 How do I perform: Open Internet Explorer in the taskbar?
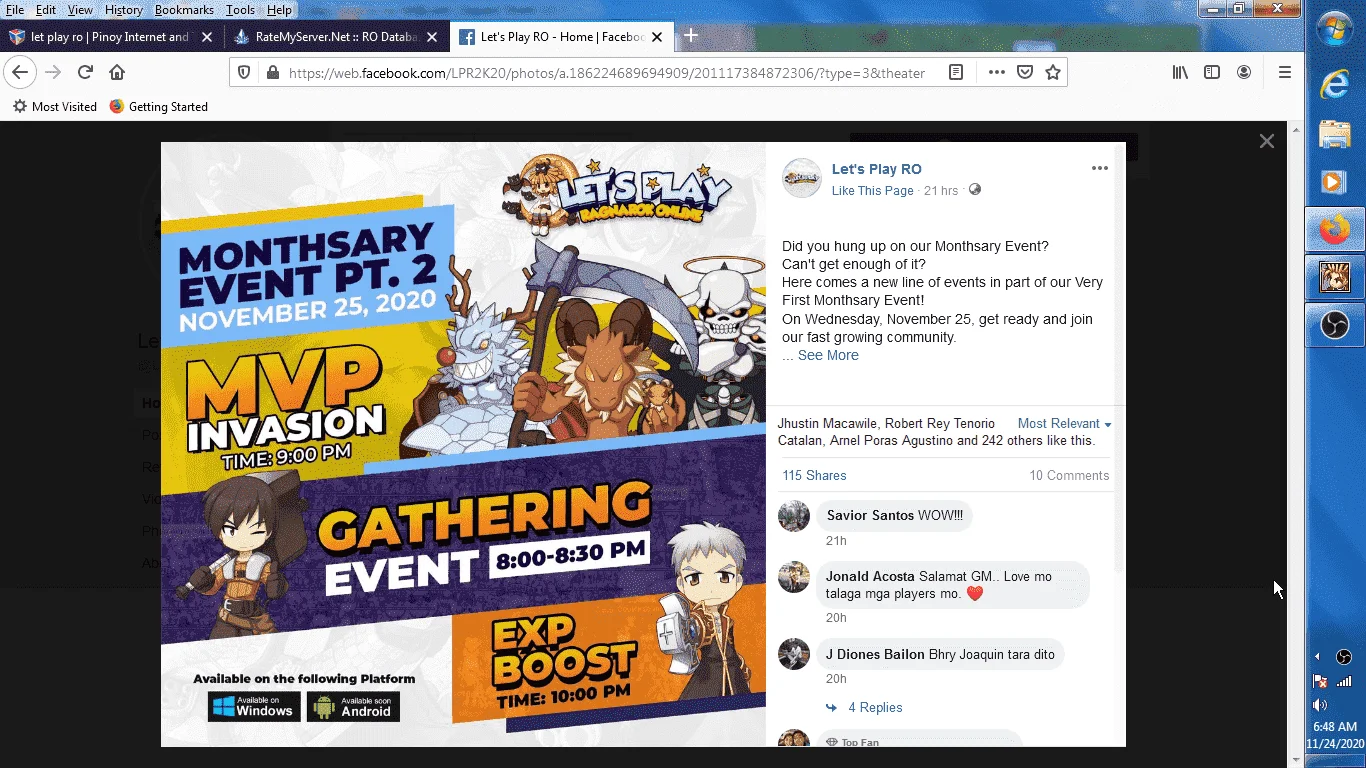1335,85
